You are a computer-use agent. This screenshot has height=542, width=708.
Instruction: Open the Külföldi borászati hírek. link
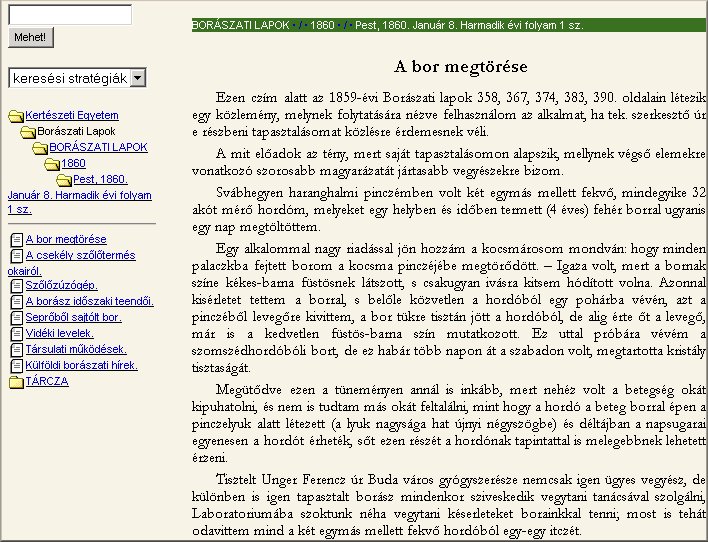coord(82,365)
